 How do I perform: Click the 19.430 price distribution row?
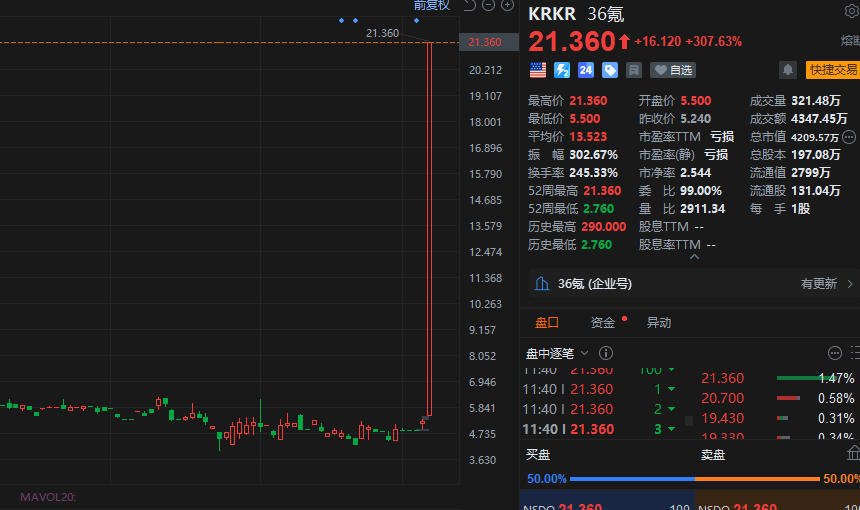tap(777, 418)
